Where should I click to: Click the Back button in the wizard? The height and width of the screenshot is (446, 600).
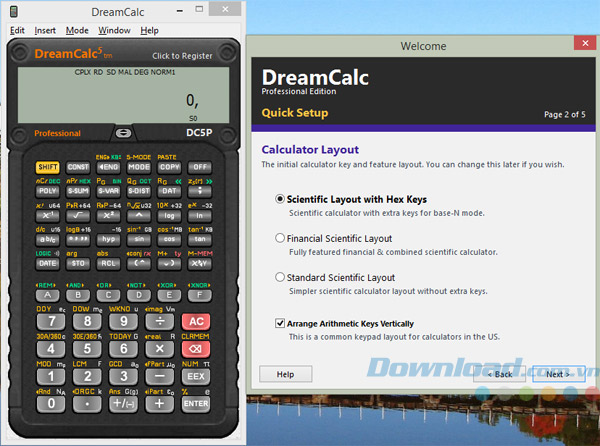click(499, 374)
